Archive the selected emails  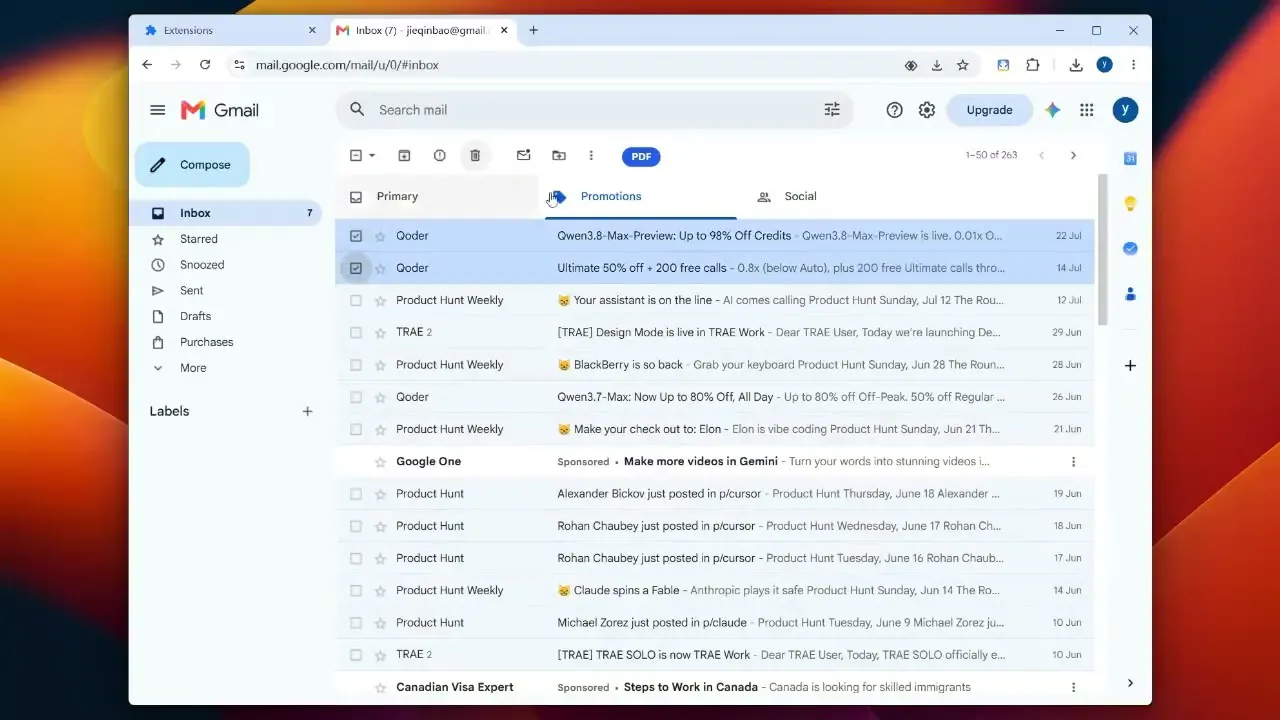click(x=404, y=156)
